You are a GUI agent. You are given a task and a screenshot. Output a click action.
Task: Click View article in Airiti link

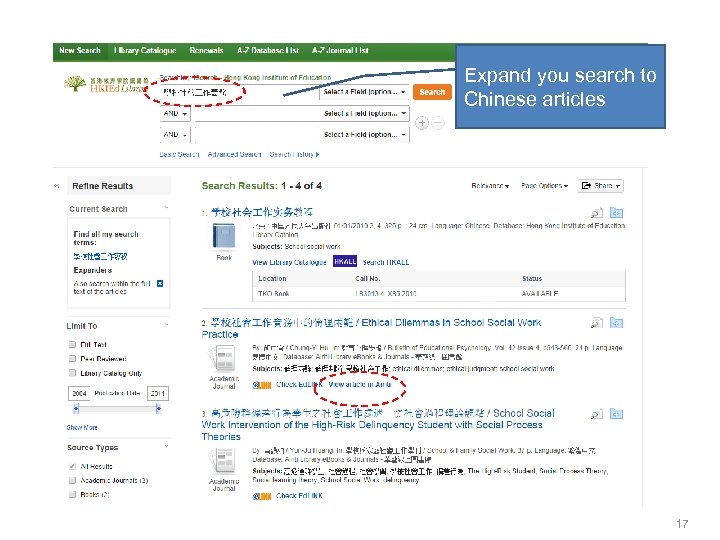coord(360,384)
